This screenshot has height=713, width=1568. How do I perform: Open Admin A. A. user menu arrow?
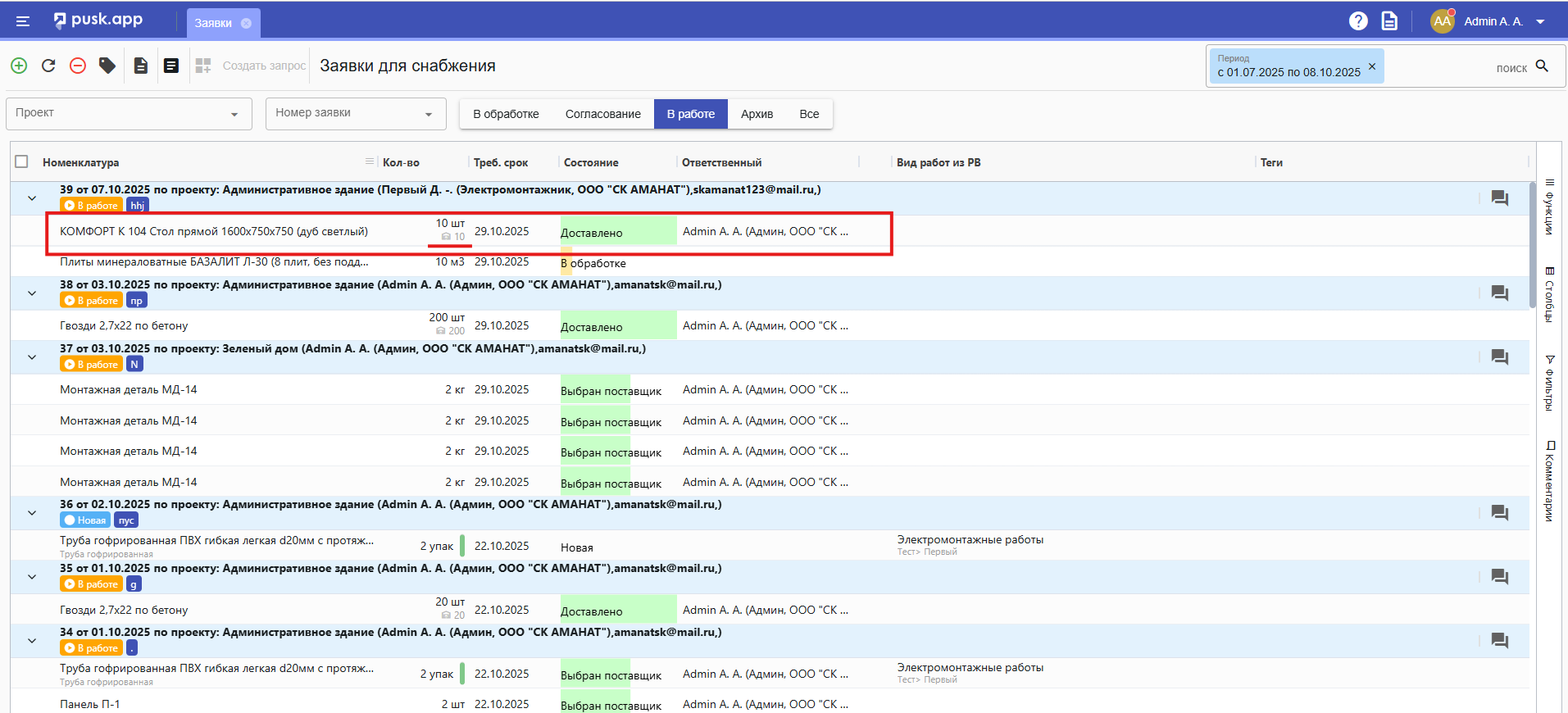(1540, 22)
